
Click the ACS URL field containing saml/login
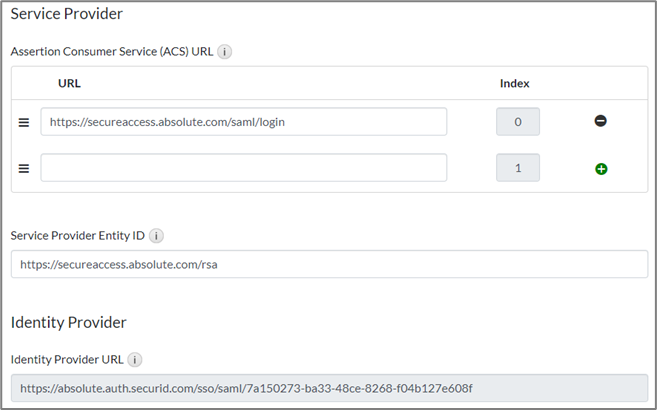click(243, 122)
